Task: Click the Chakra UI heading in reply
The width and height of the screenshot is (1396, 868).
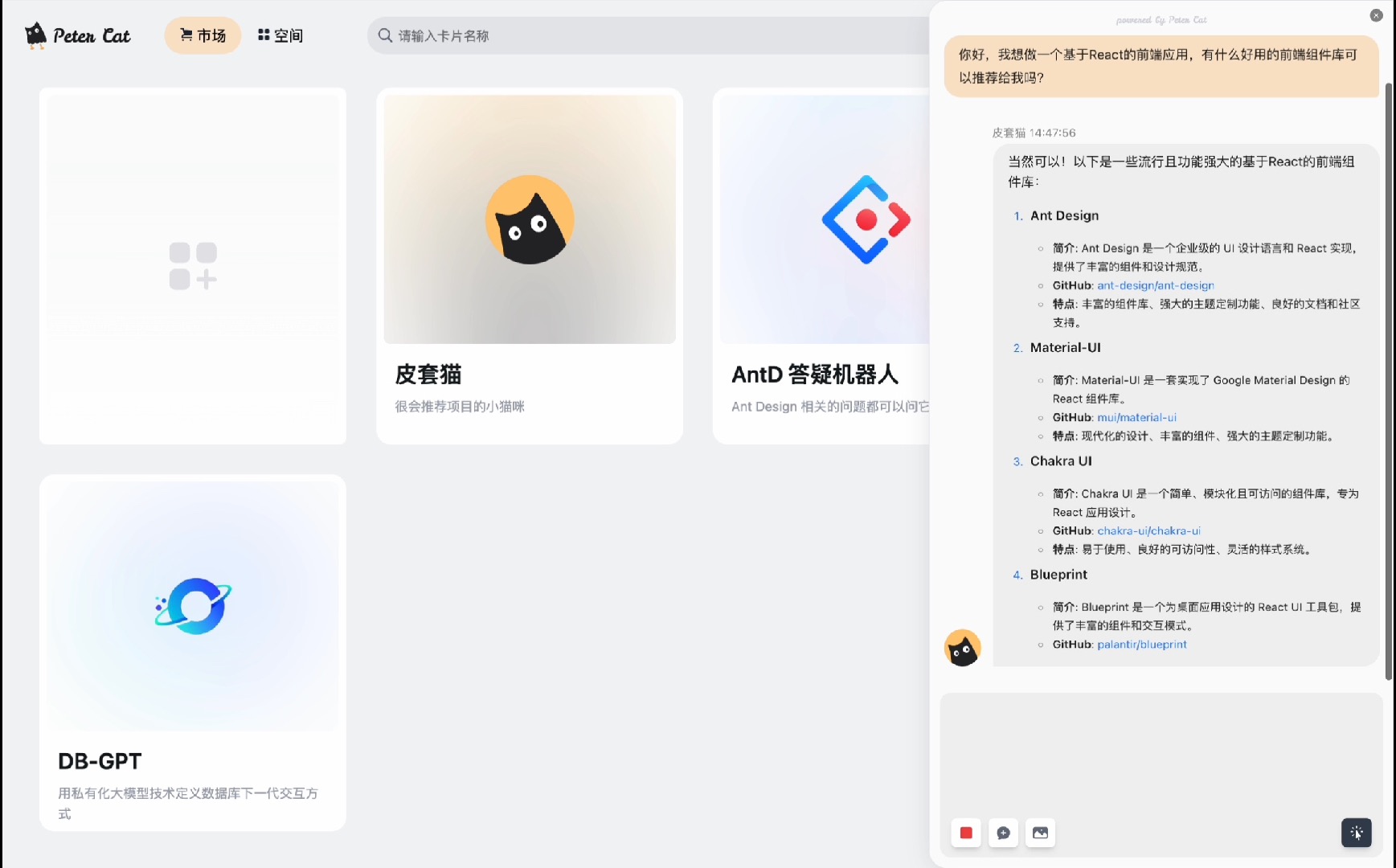Action: [x=1061, y=461]
